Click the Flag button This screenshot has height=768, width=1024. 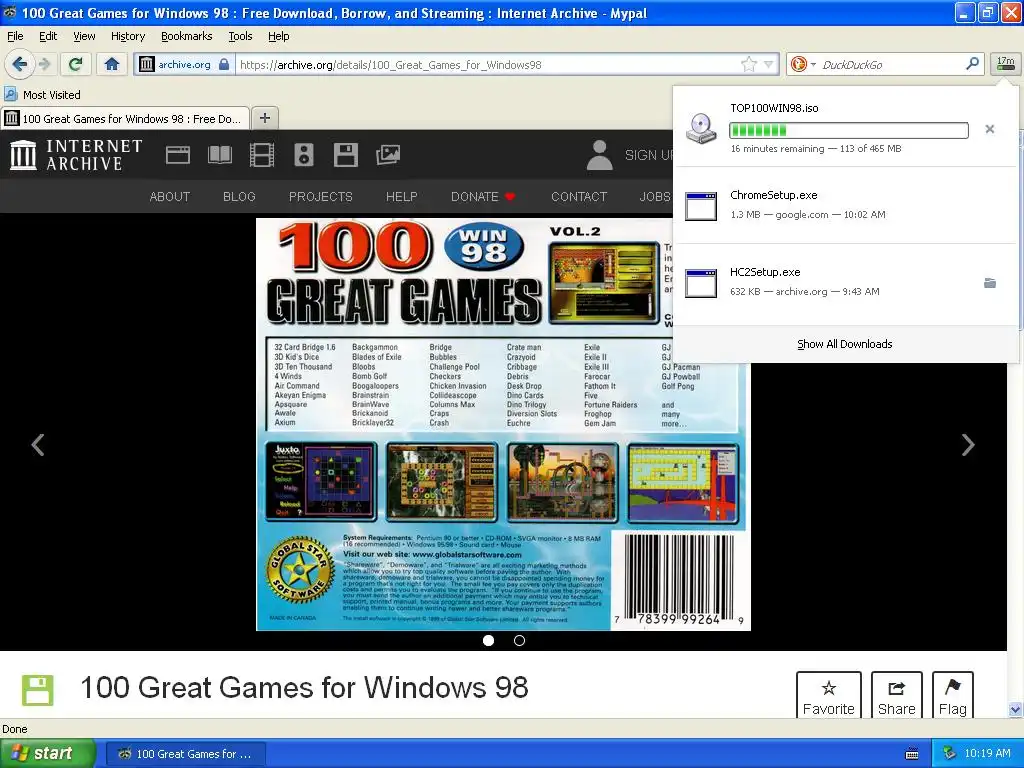(952, 696)
